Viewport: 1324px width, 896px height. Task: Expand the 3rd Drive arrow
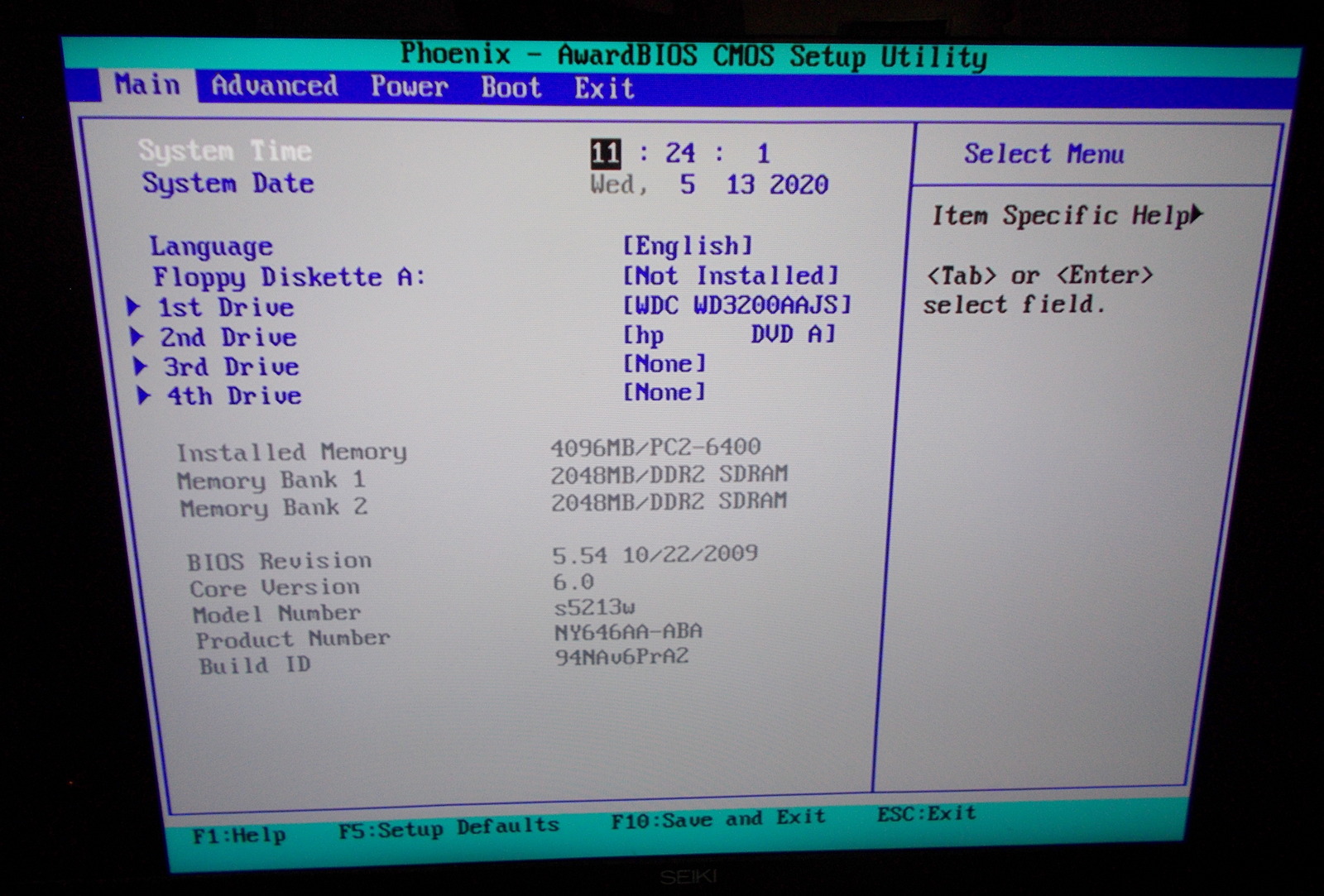click(141, 367)
